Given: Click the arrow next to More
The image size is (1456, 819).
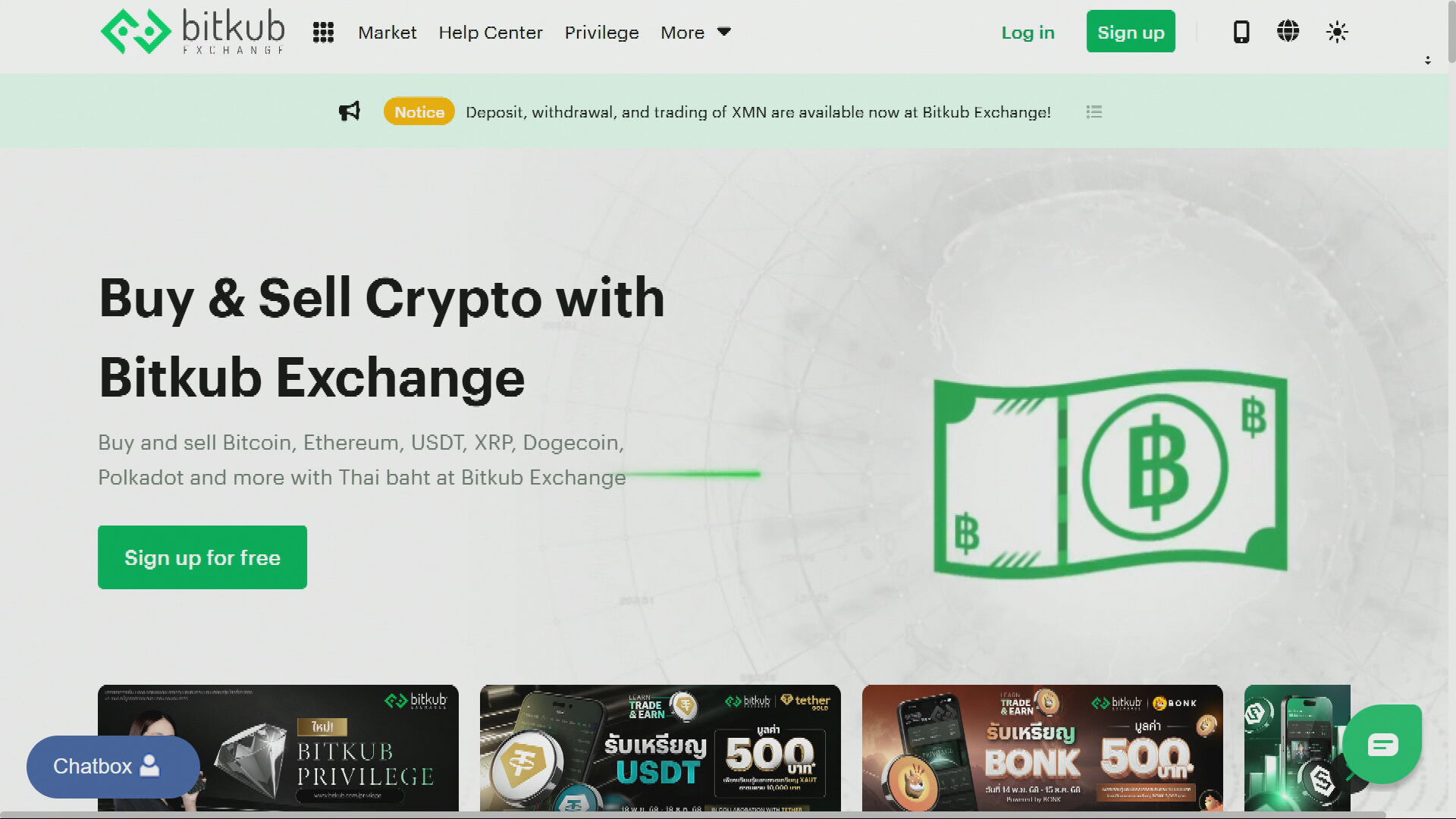Looking at the screenshot, I should (x=723, y=32).
